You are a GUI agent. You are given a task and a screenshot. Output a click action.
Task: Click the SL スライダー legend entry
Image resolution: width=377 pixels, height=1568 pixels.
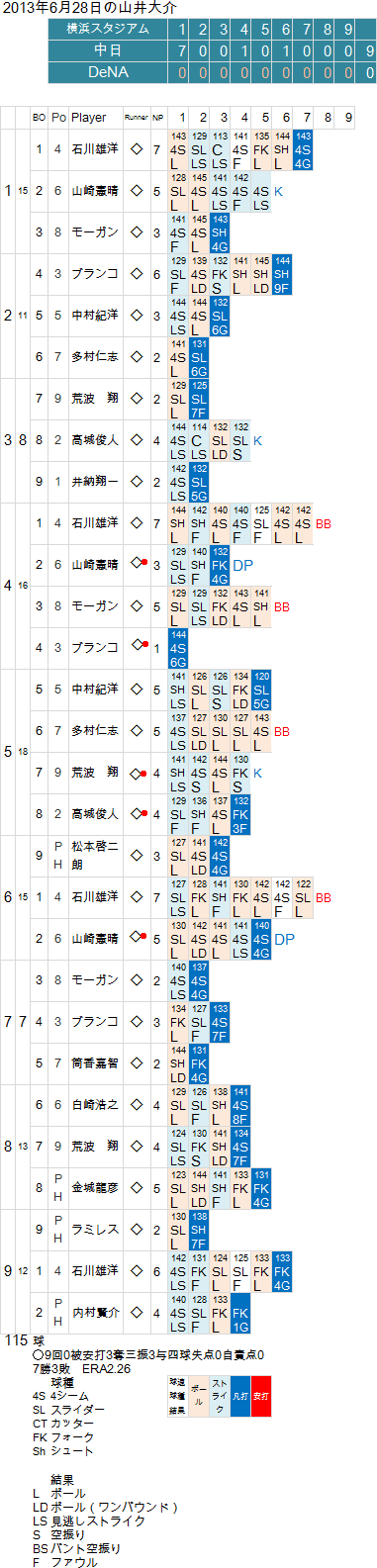[x=67, y=1410]
